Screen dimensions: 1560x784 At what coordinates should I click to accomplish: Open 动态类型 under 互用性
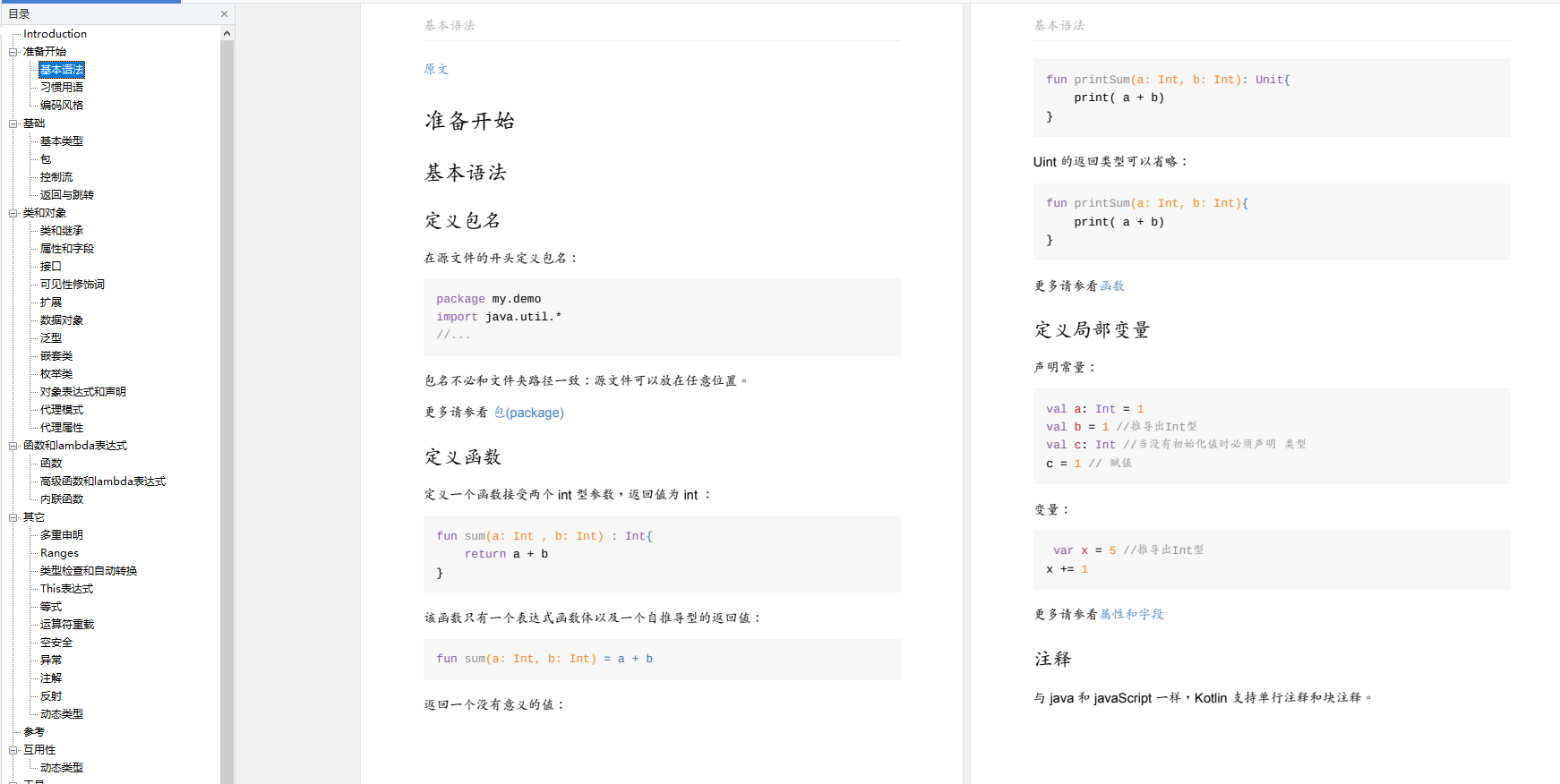62,768
